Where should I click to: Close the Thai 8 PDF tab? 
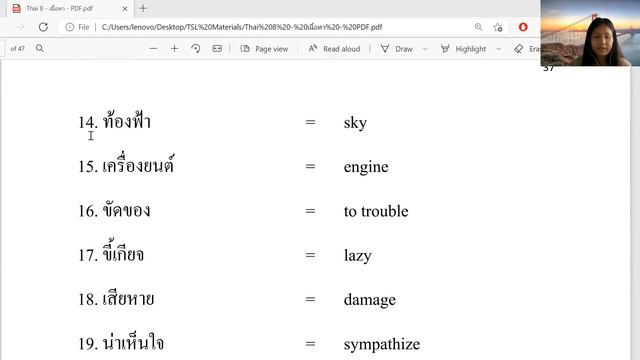pos(125,8)
